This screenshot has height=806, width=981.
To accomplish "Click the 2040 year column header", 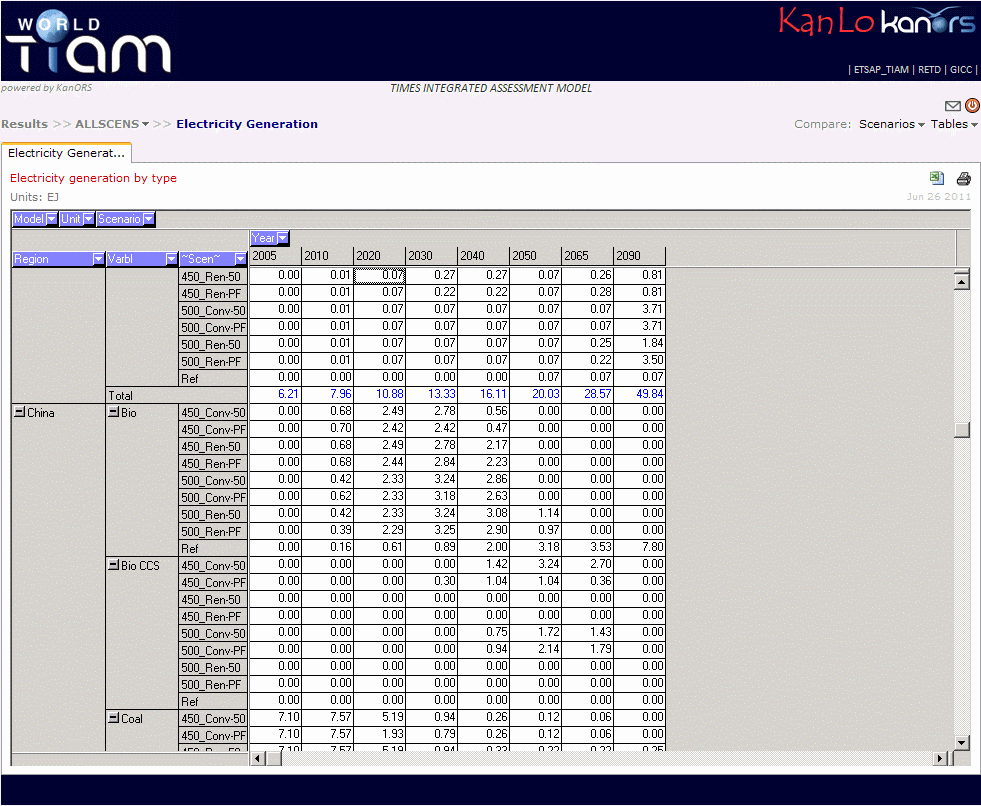I will (483, 256).
